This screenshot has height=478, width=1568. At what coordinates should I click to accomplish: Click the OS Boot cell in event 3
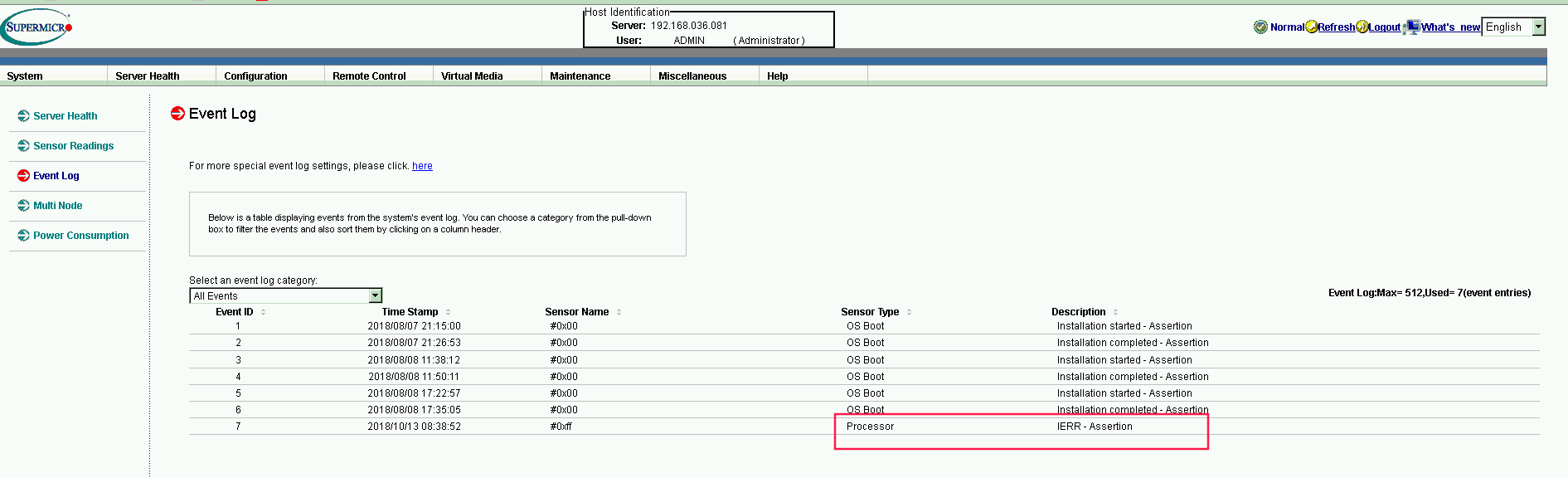(x=866, y=360)
